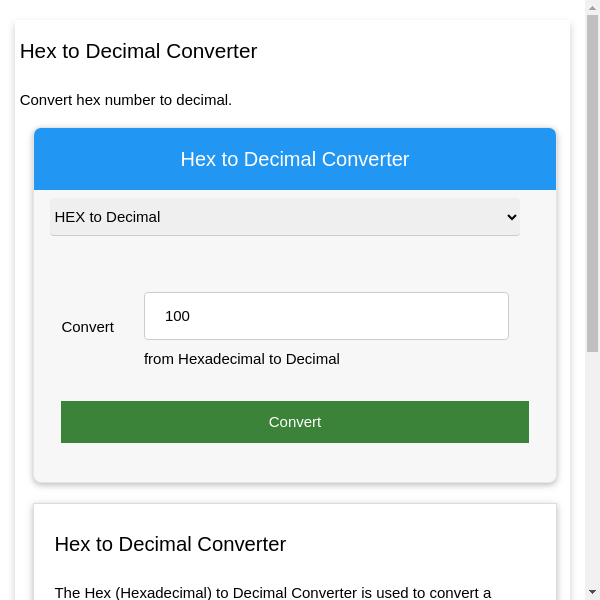Click the number 100 typed in the input
This screenshot has height=600, width=600.
pyautogui.click(x=177, y=316)
